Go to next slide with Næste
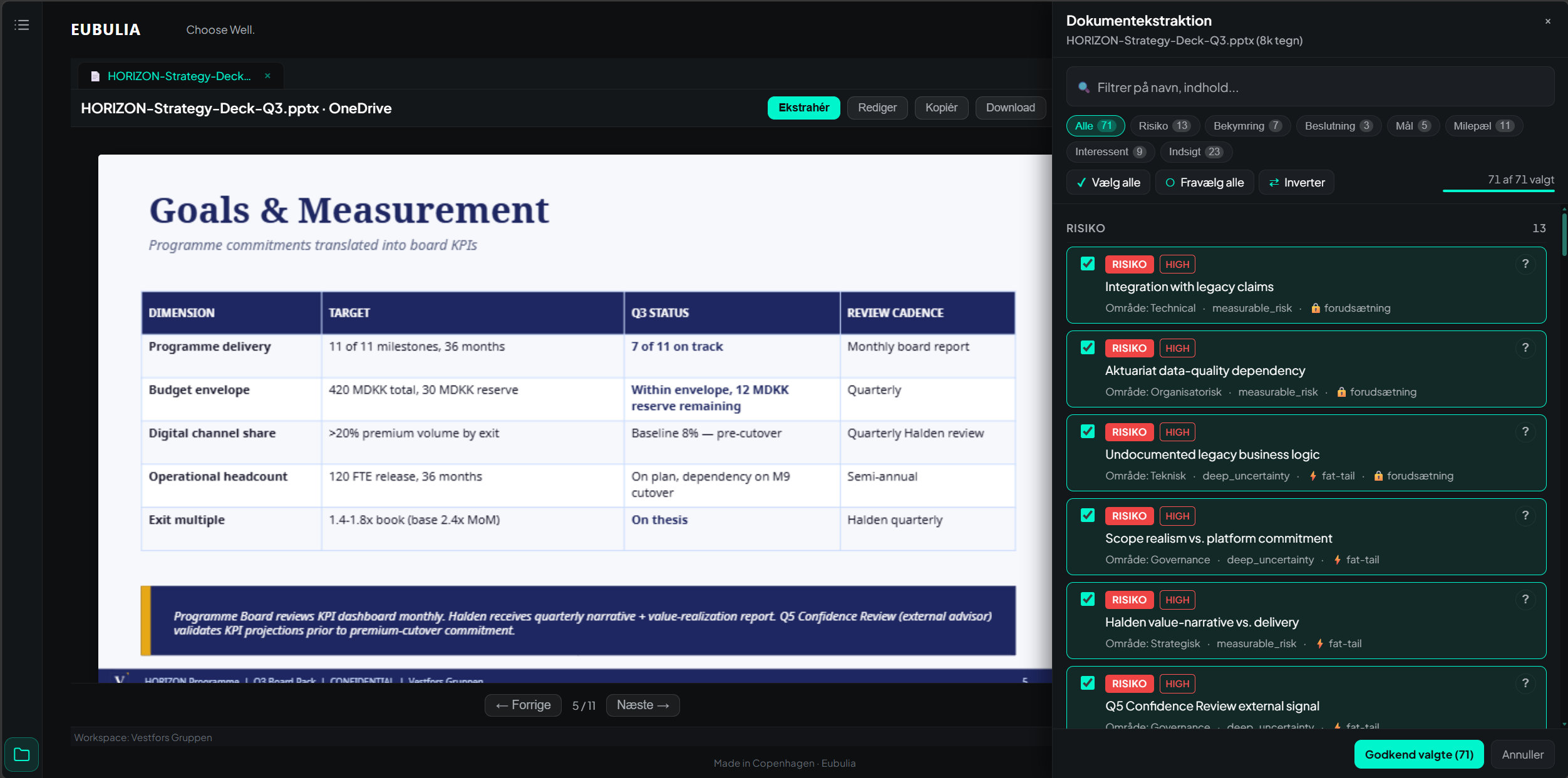Screen dimensions: 1568x778 click(x=642, y=705)
